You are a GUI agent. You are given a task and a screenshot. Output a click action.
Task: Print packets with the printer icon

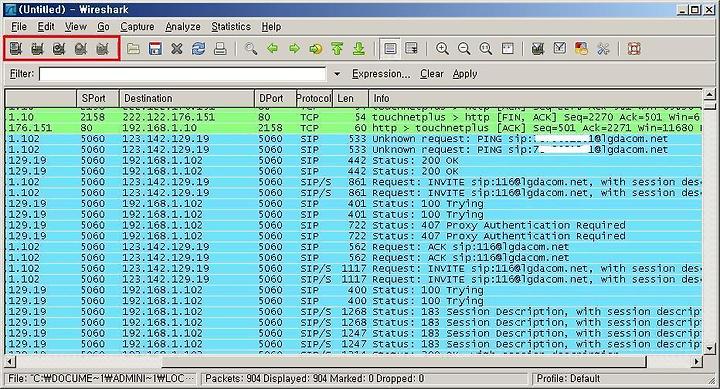pyautogui.click(x=220, y=48)
